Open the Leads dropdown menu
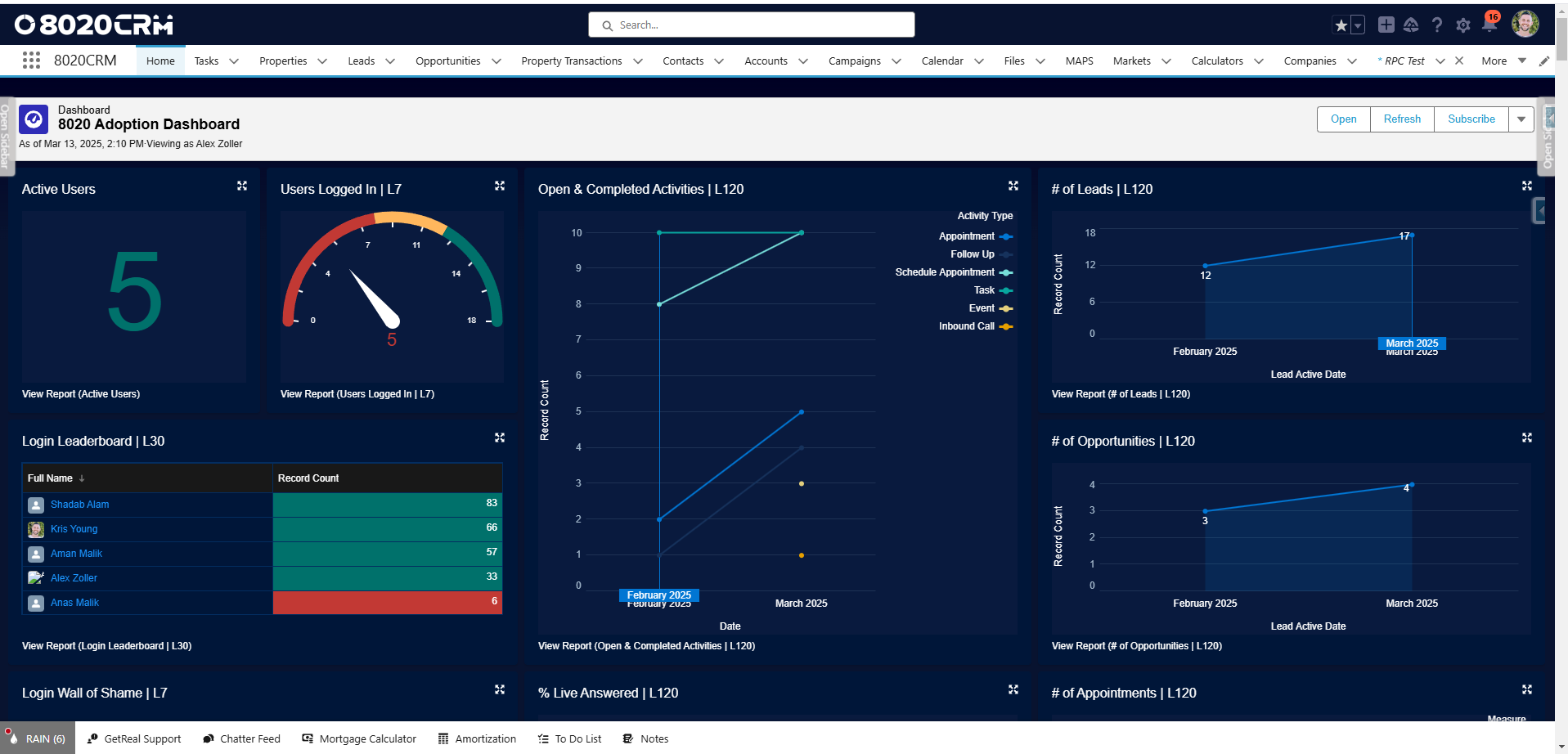The image size is (1568, 754). point(390,61)
